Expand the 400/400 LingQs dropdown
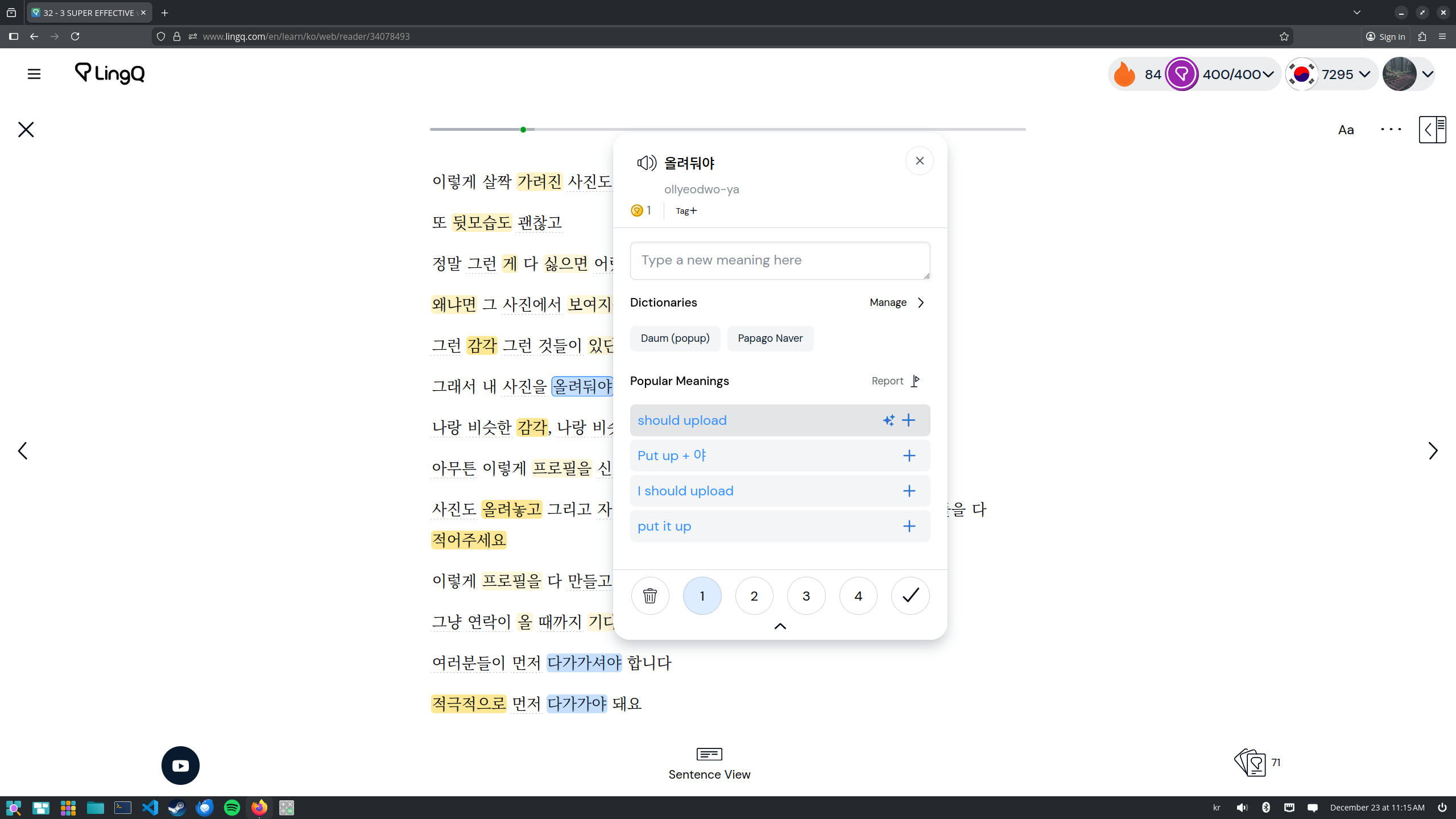 1268,74
